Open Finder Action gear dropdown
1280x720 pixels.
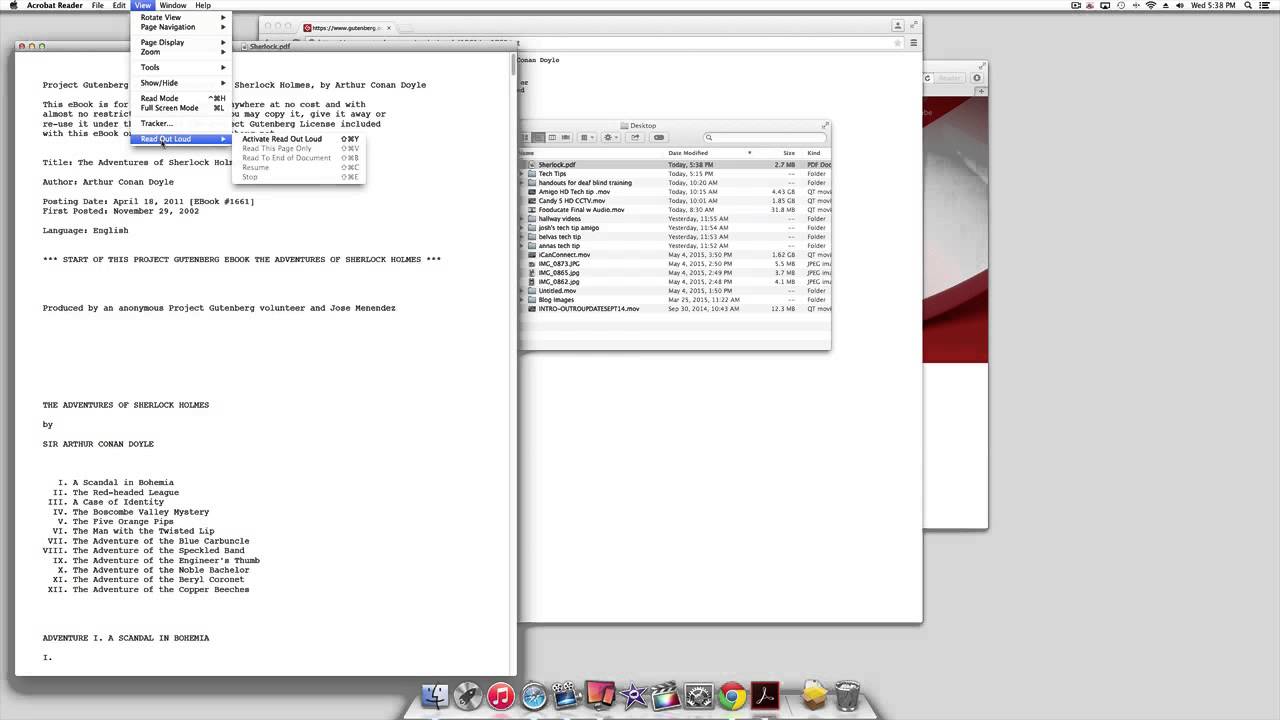tap(610, 137)
